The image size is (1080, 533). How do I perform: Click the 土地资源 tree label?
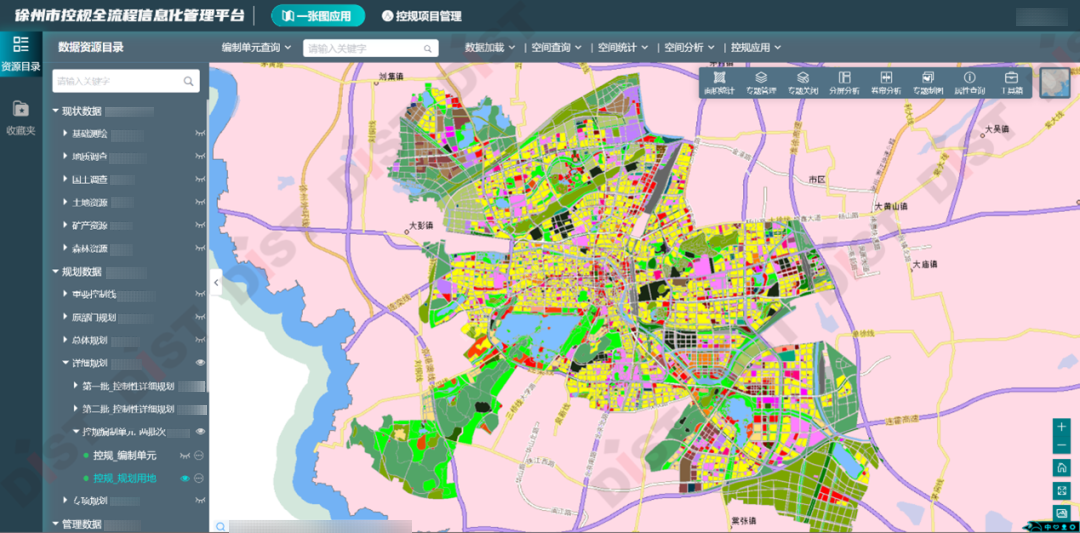click(x=90, y=202)
